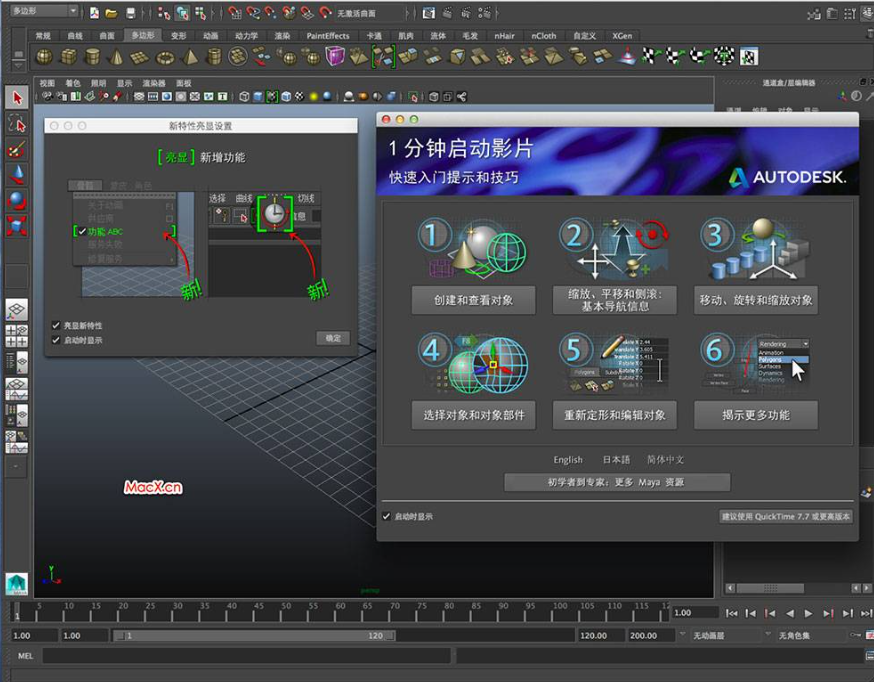
Task: Turn on wireframe display in viewport toolbar
Action: tap(244, 97)
